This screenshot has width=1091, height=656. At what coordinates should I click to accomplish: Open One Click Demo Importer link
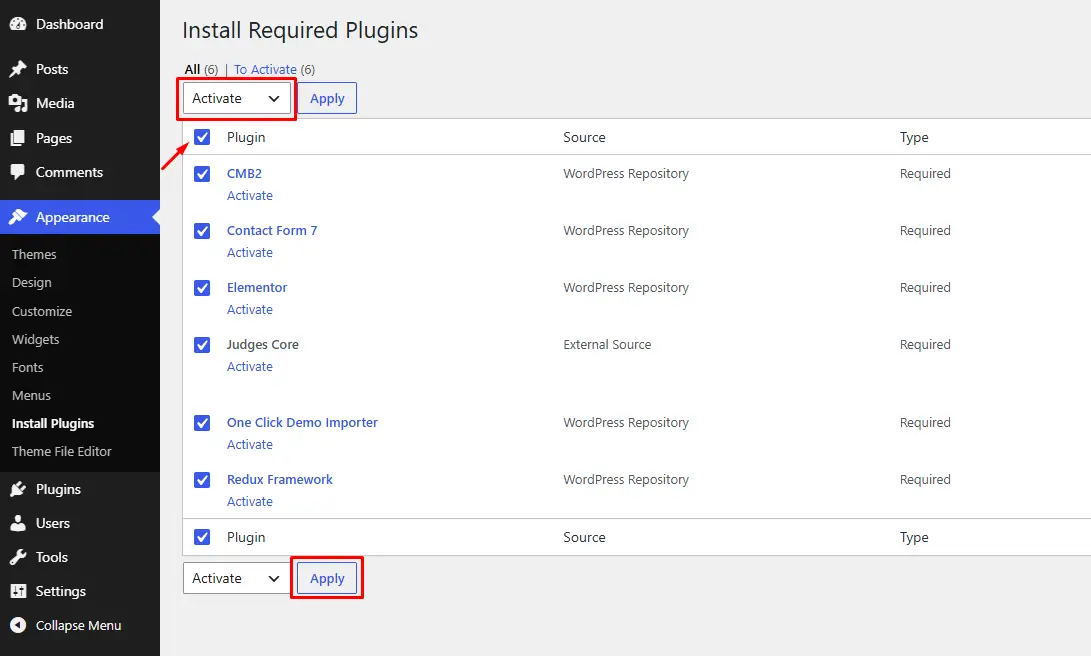[x=302, y=422]
